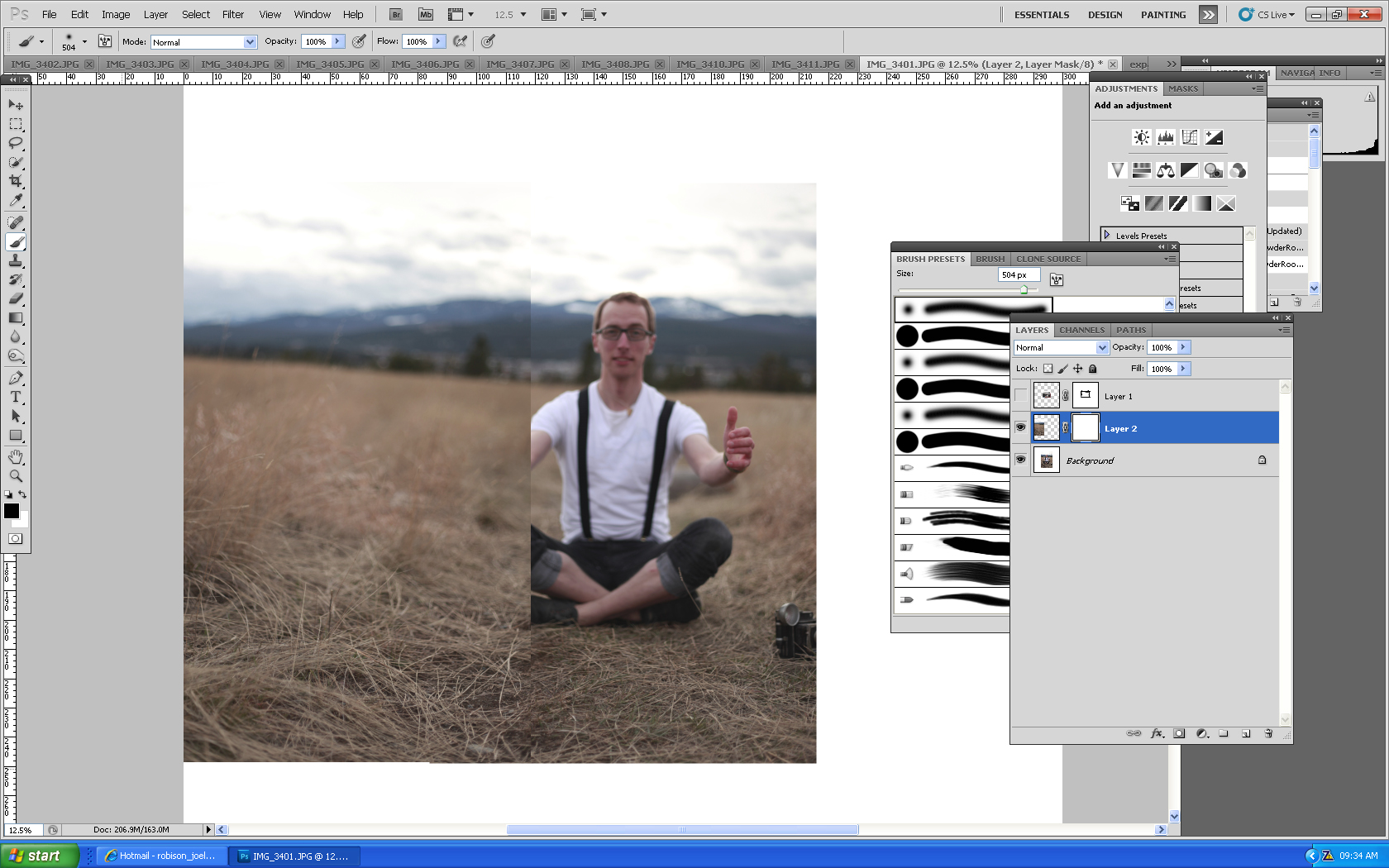Image resolution: width=1389 pixels, height=868 pixels.
Task: Open the Brush Preset picker arrow
Action: (x=84, y=41)
